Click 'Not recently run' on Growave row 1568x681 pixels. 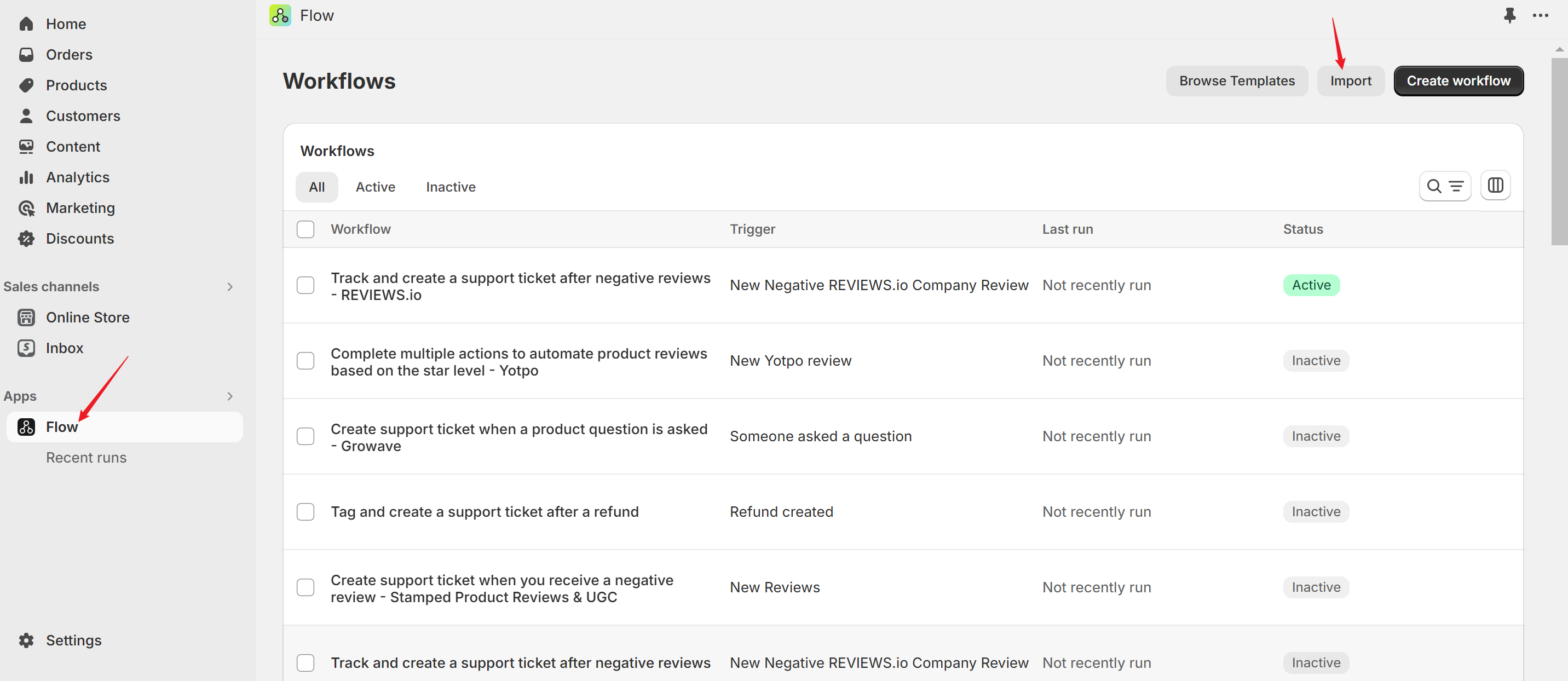[1096, 436]
